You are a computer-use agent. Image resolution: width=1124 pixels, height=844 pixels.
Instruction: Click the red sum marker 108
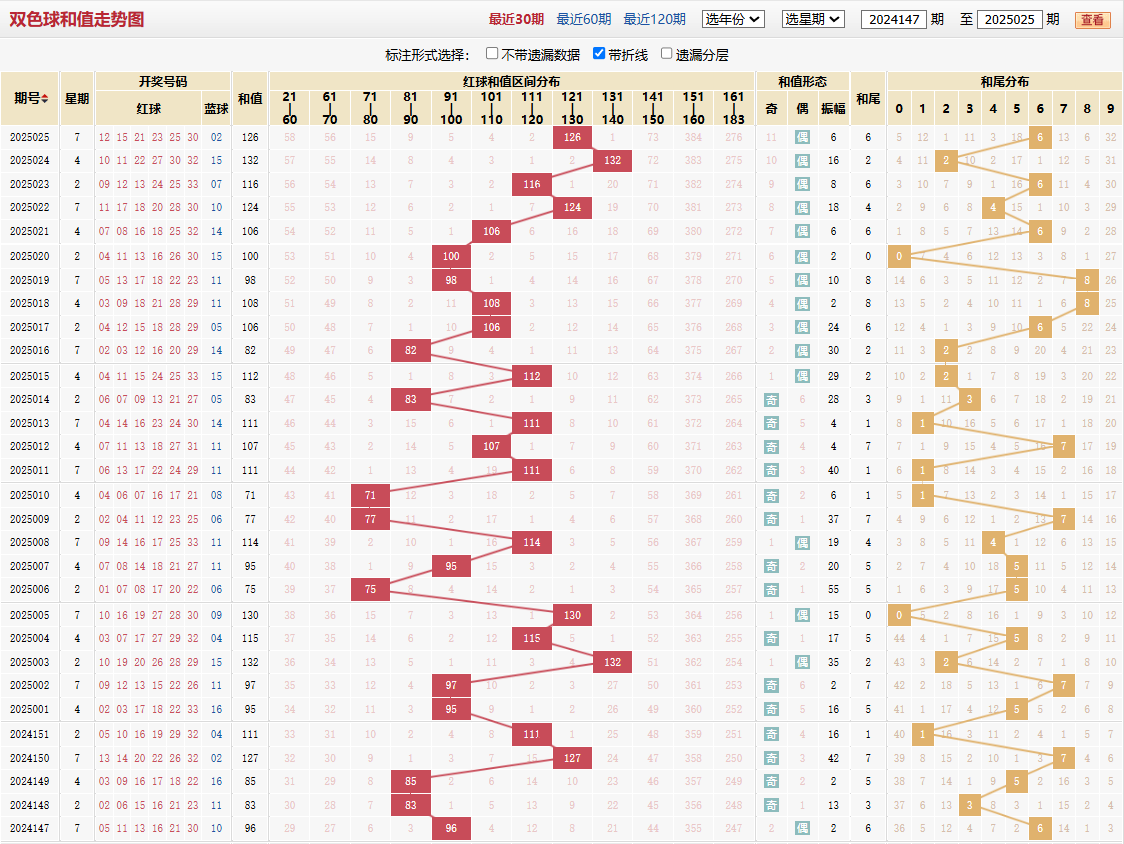(x=491, y=303)
